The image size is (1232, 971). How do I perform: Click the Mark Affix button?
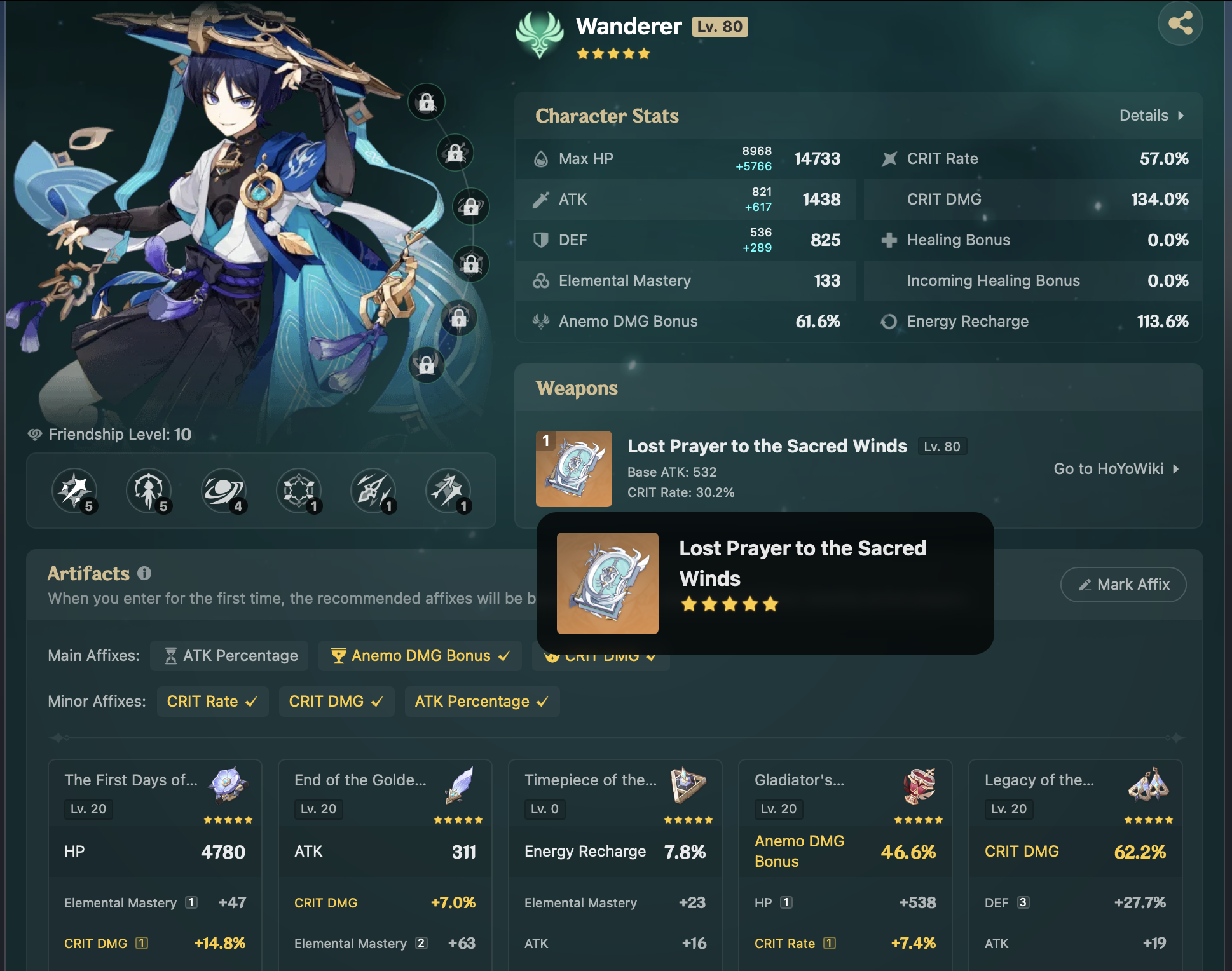[x=1123, y=585]
